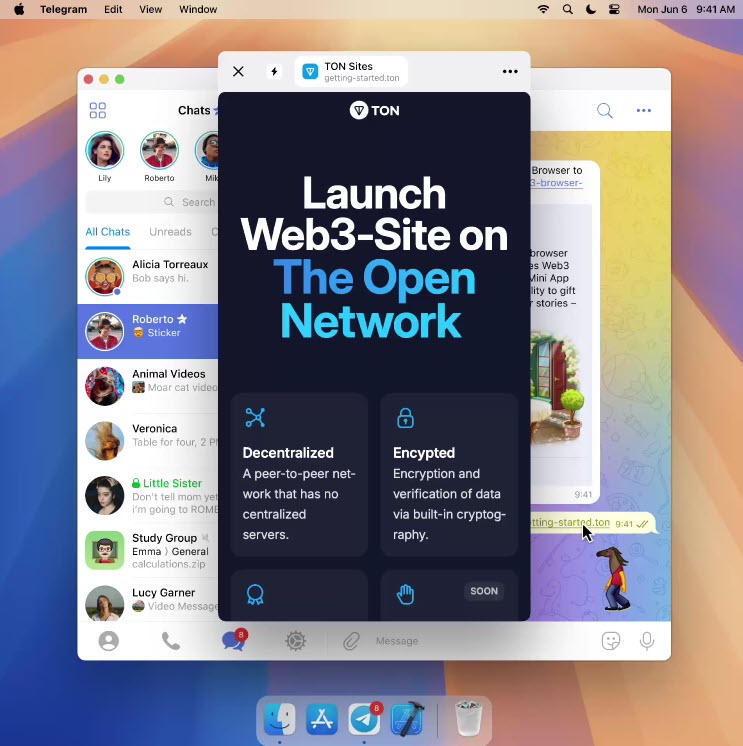Click the TON Sites address bar
743x746 pixels.
pos(351,71)
